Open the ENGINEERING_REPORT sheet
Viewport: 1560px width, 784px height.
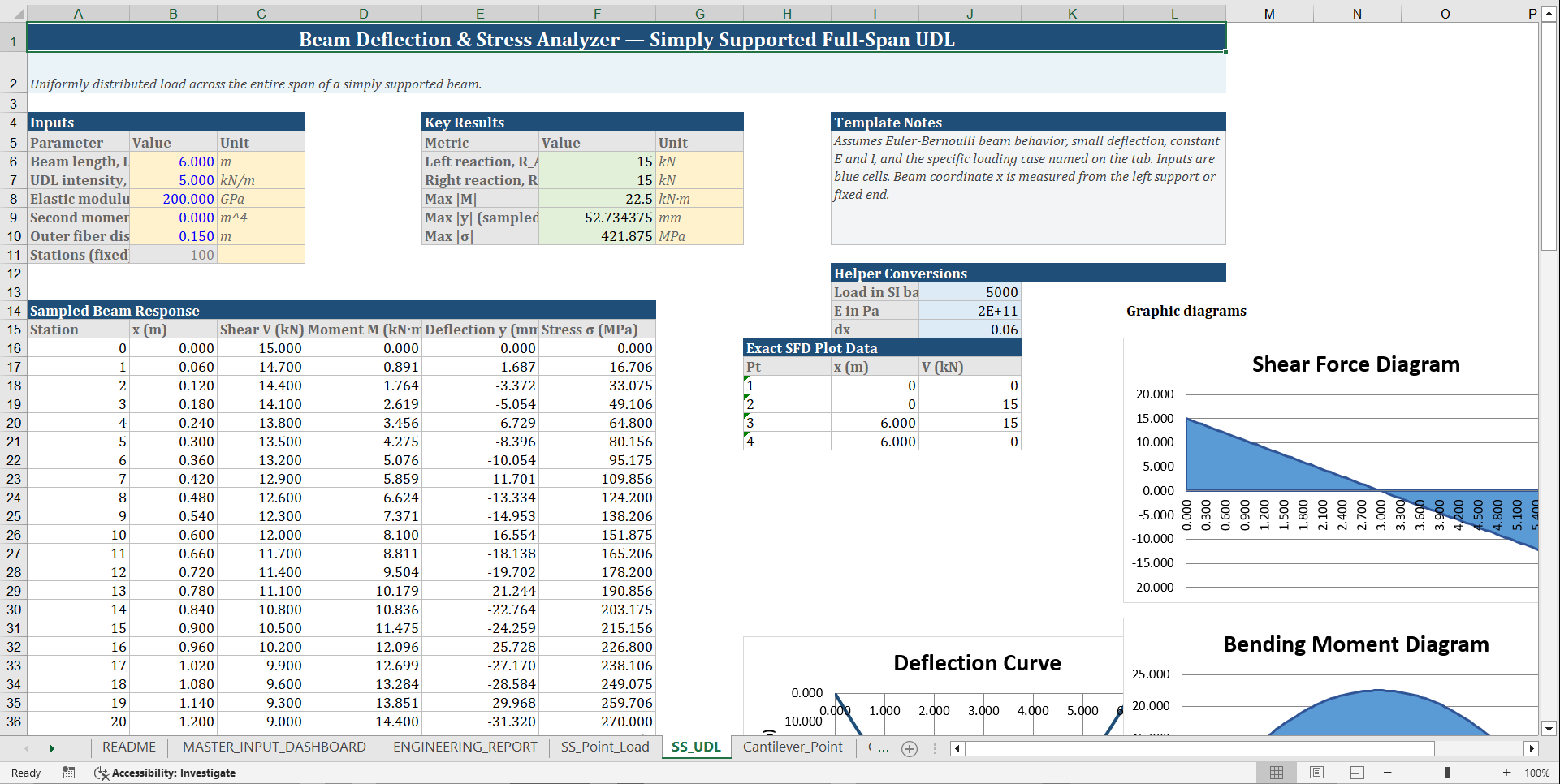click(x=465, y=747)
